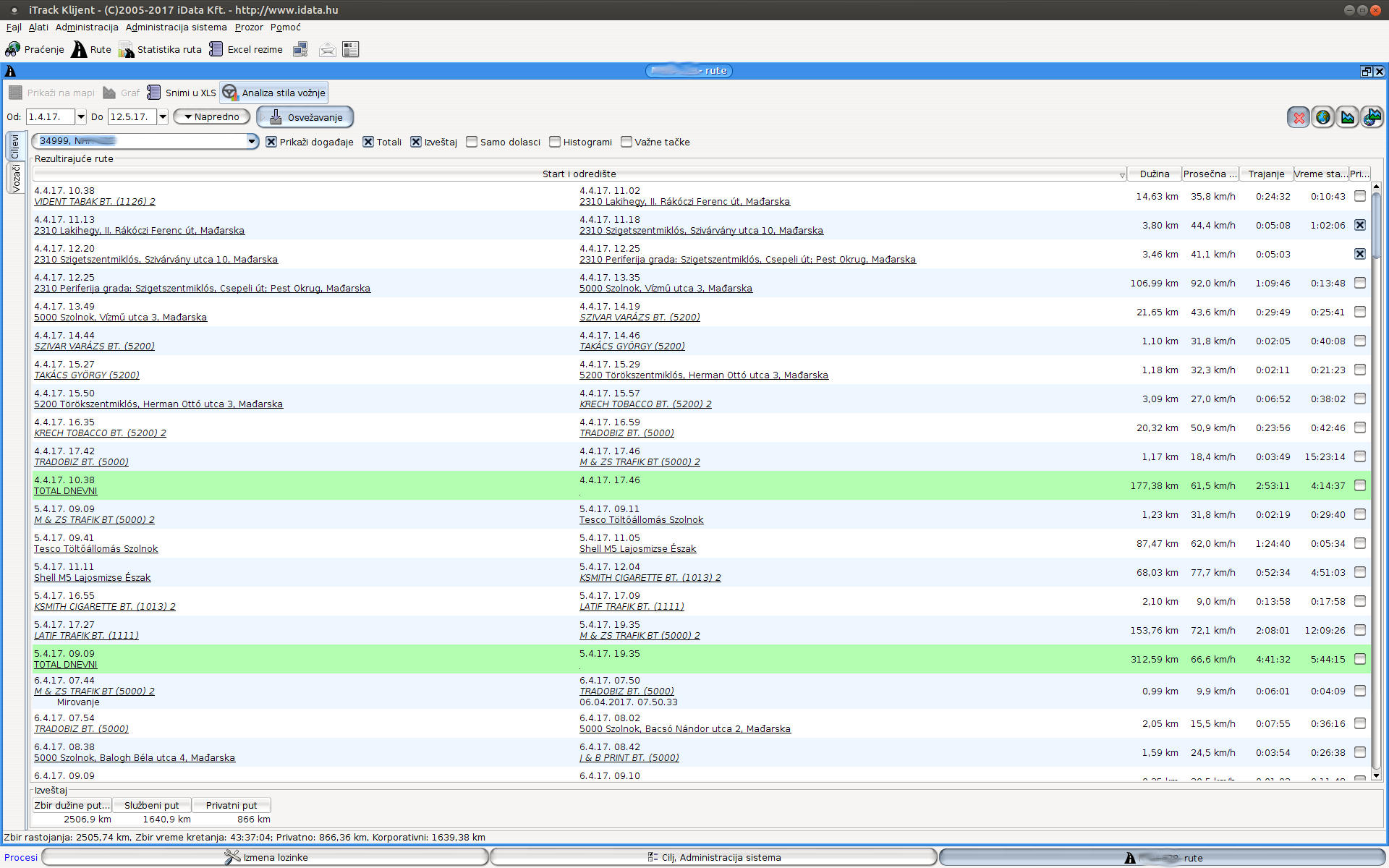Uncheck the Prikaži događaje checkbox
This screenshot has height=868, width=1389.
coord(271,142)
